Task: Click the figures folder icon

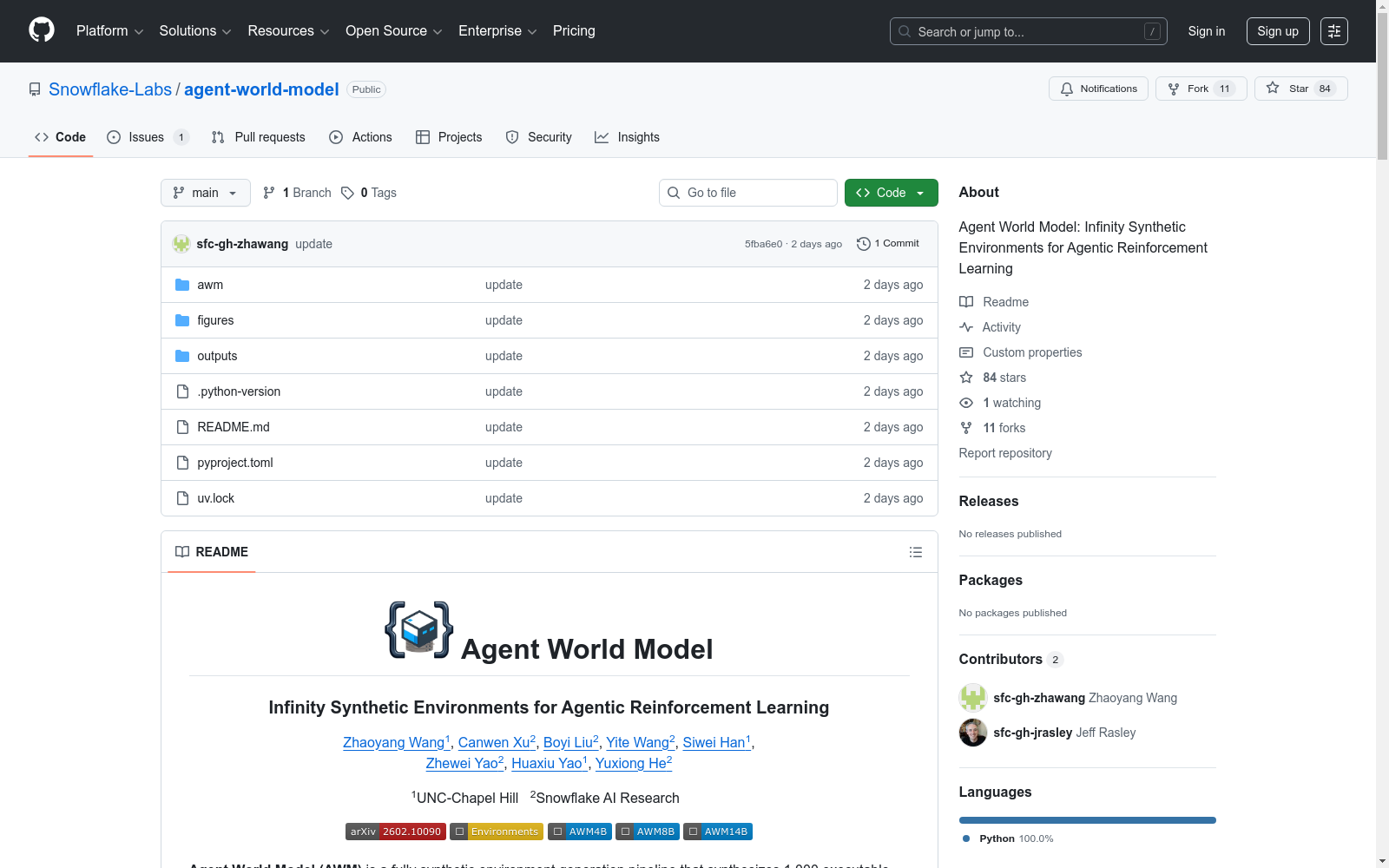Action: tap(182, 320)
